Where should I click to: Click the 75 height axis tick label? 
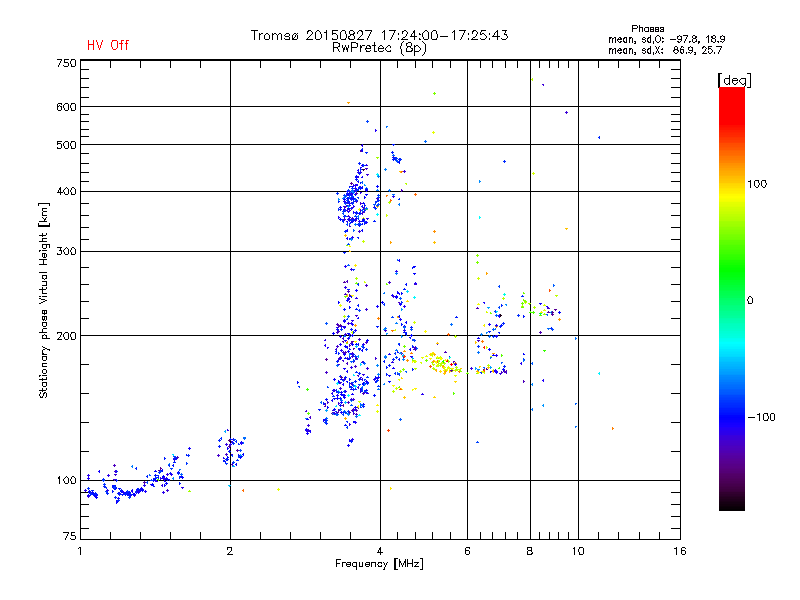click(x=70, y=536)
